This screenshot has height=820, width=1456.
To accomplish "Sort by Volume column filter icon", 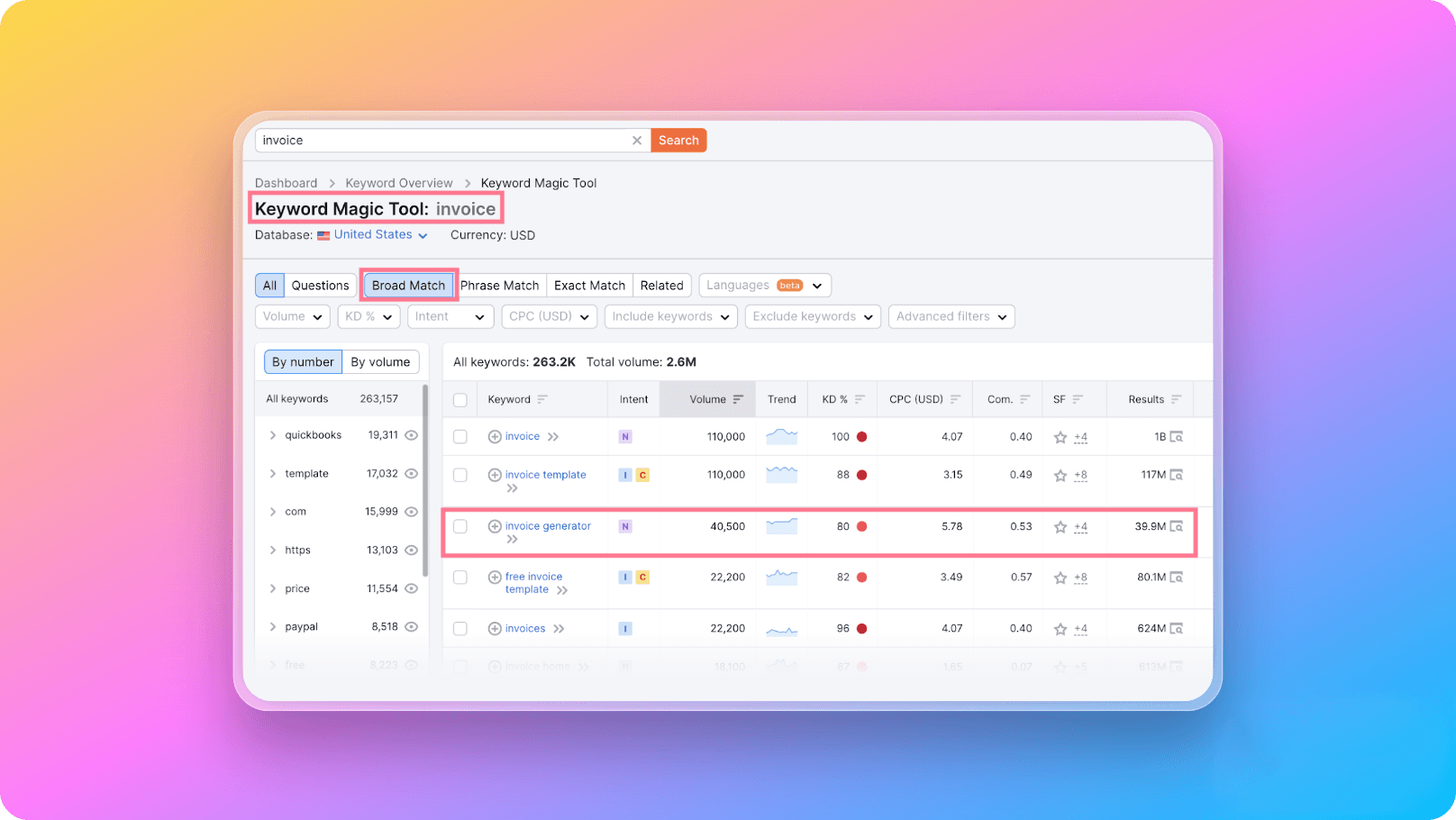I will pos(738,399).
